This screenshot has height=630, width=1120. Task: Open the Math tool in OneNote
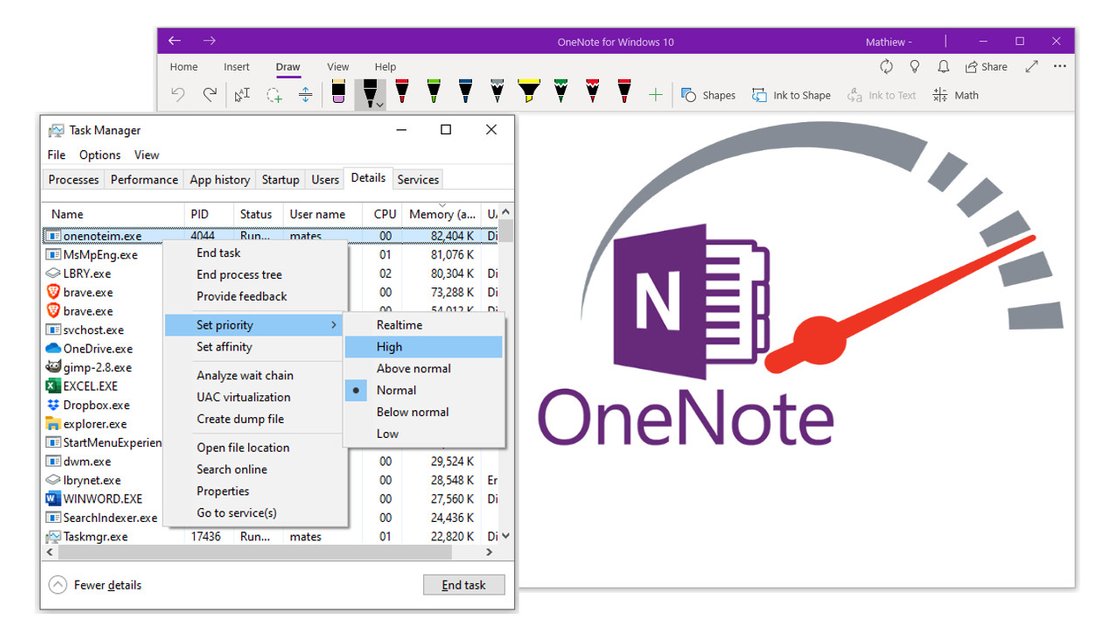click(x=956, y=95)
